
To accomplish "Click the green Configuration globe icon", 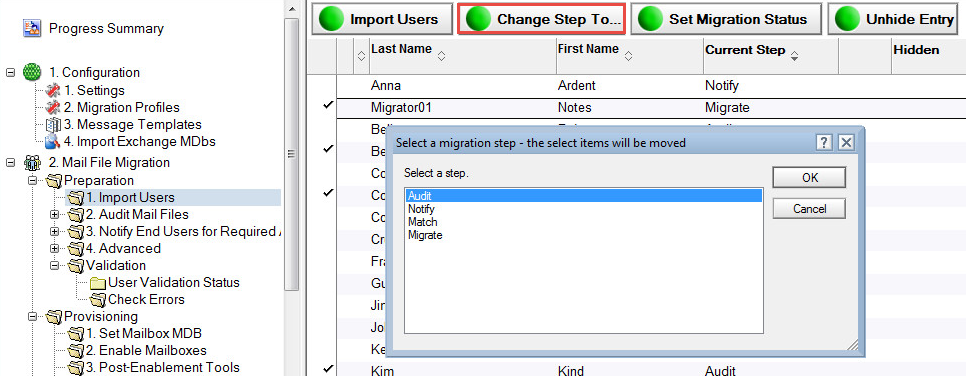I will click(x=31, y=72).
